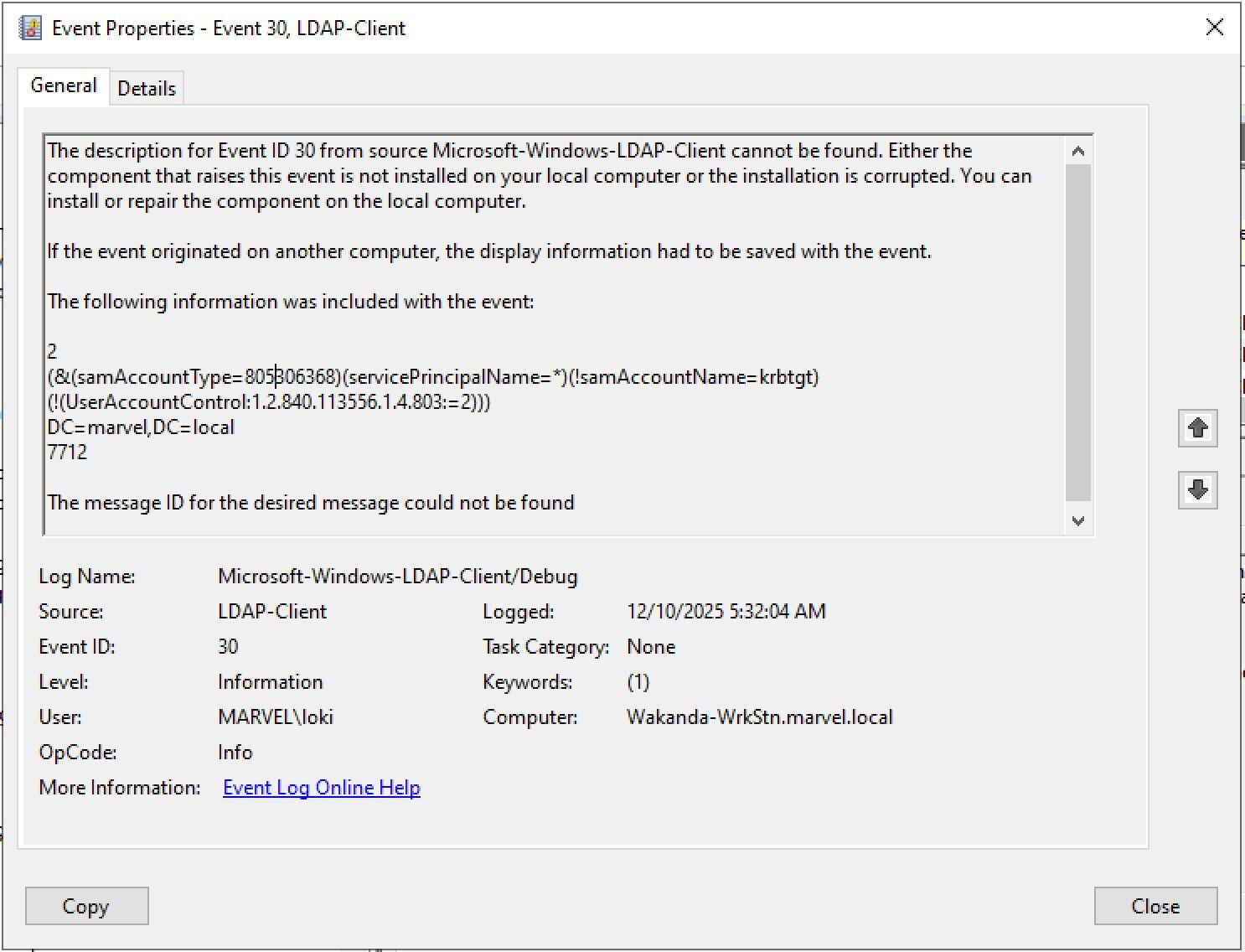The width and height of the screenshot is (1245, 952).
Task: Click the Computer value Wakanda-WrkStn.marvel.local
Action: pos(759,717)
